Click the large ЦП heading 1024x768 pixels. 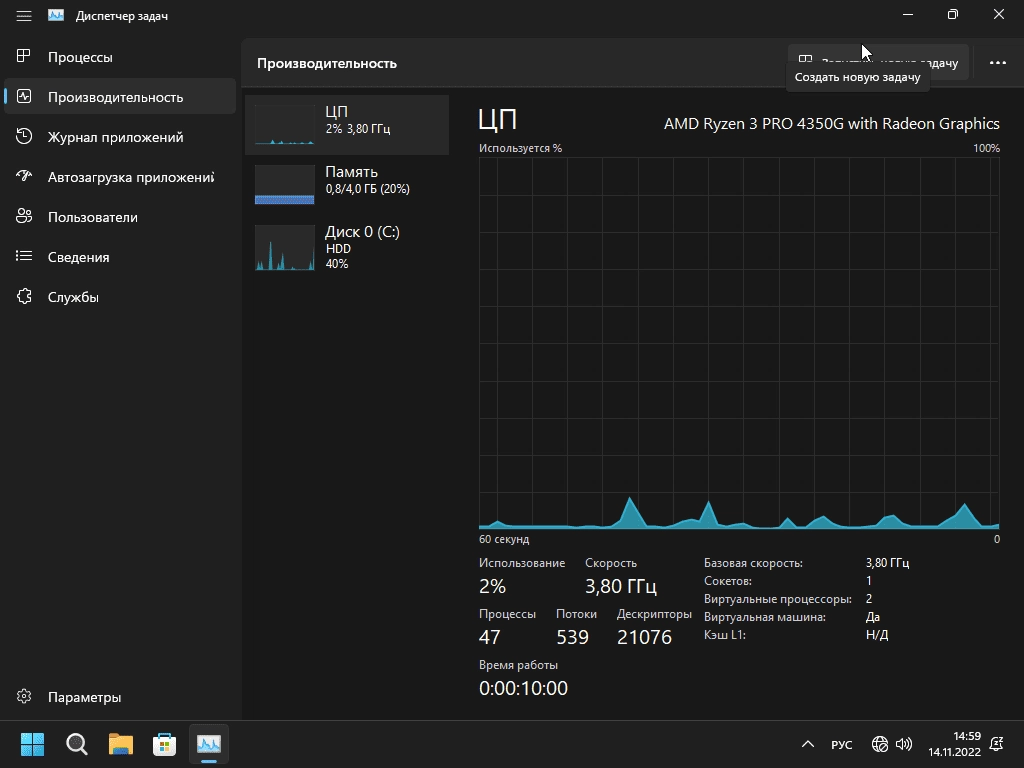[498, 120]
